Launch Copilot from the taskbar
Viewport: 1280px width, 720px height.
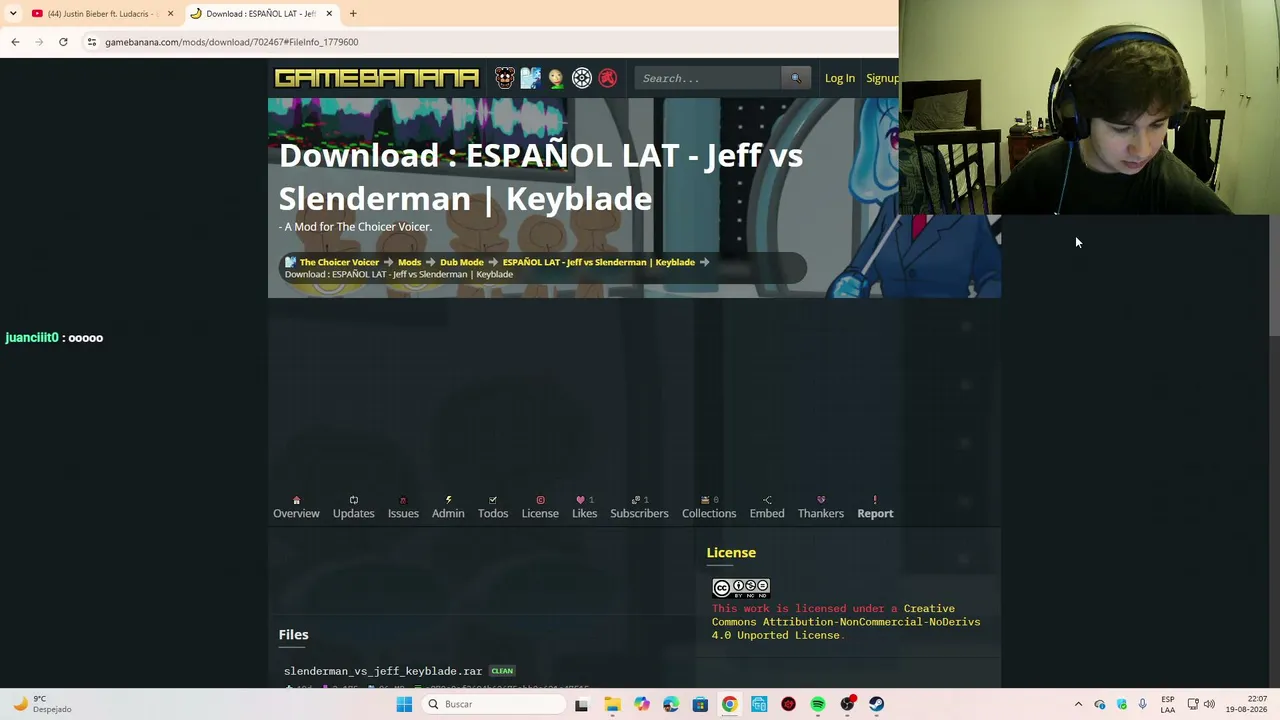pos(641,704)
